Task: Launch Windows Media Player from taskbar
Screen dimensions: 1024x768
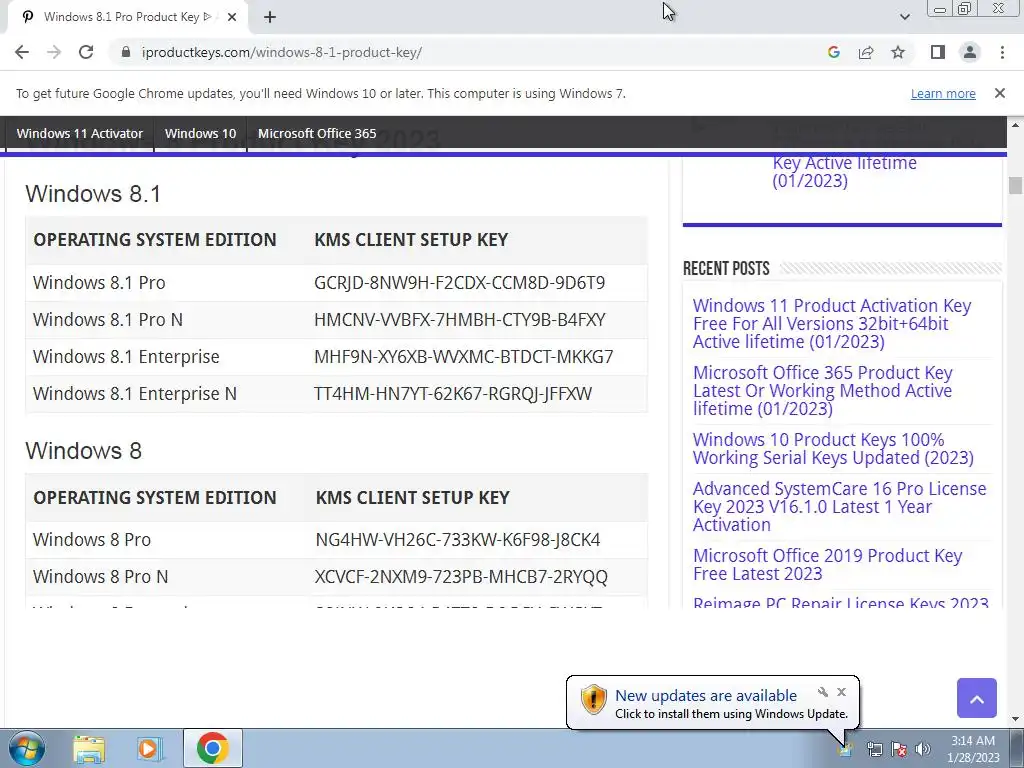Action: pos(149,748)
